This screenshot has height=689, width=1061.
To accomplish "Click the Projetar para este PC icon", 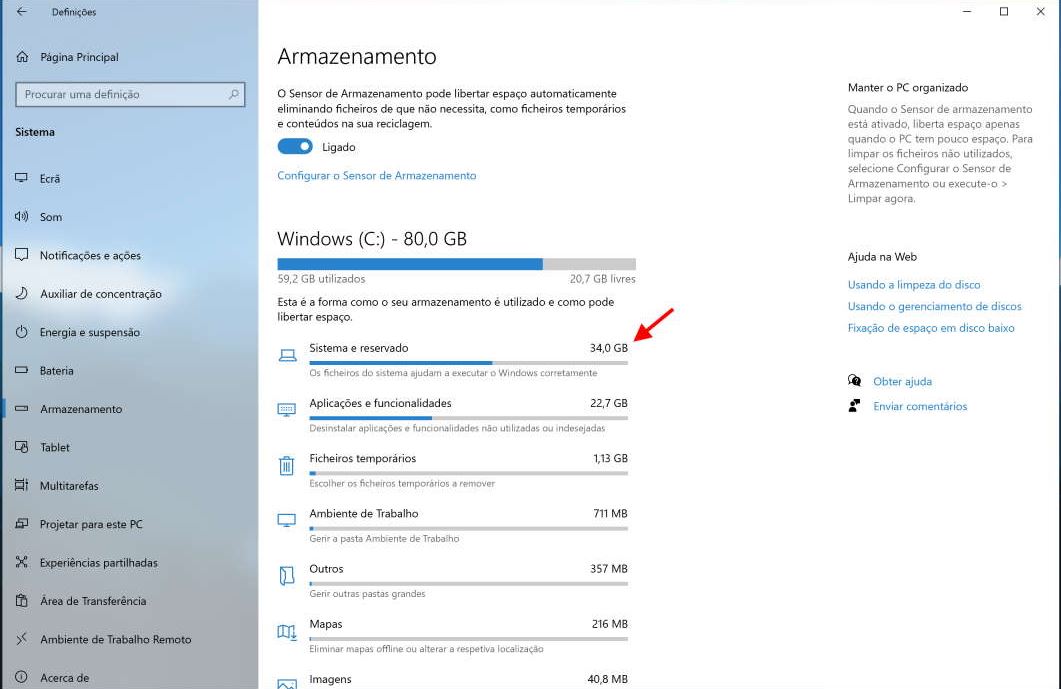I will pos(22,524).
